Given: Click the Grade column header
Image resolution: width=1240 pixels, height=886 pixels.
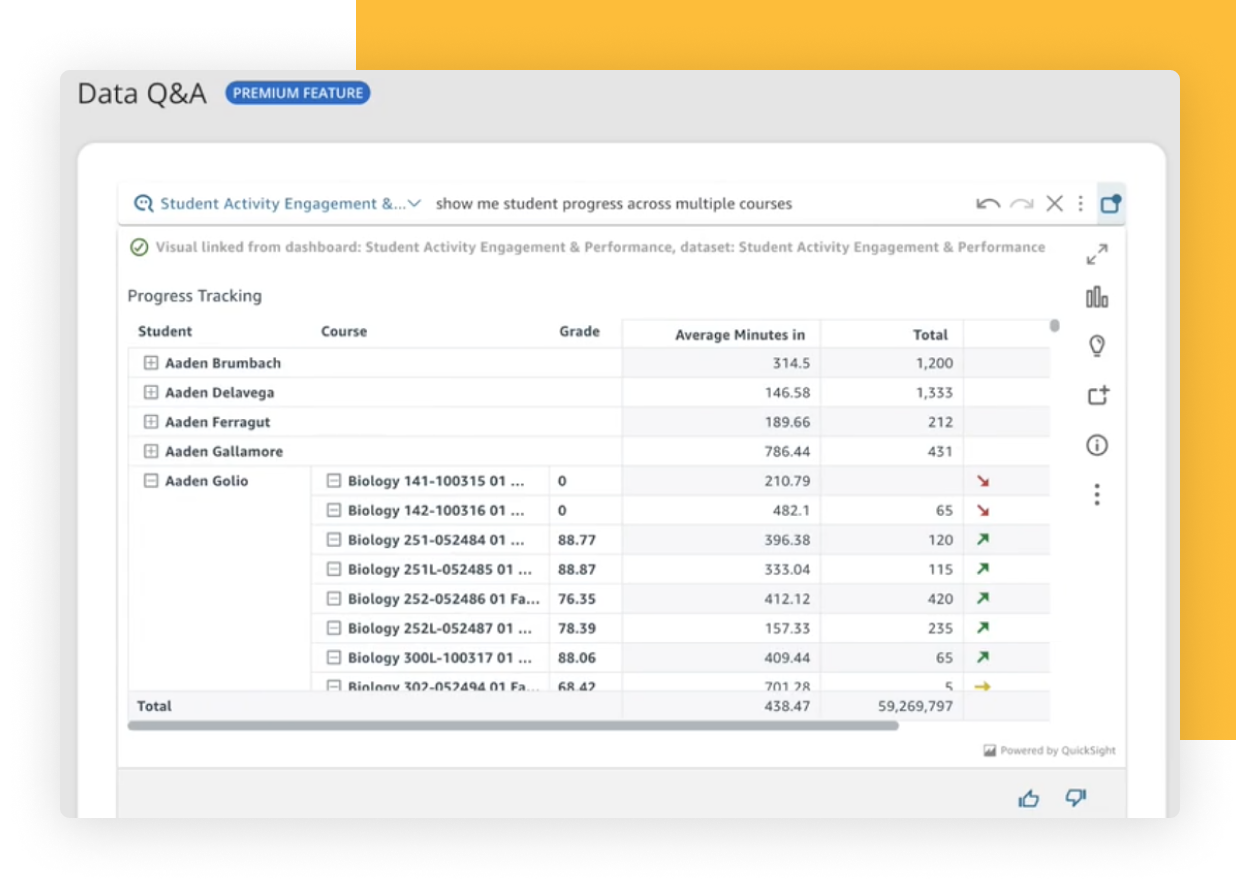Looking at the screenshot, I should click(579, 332).
